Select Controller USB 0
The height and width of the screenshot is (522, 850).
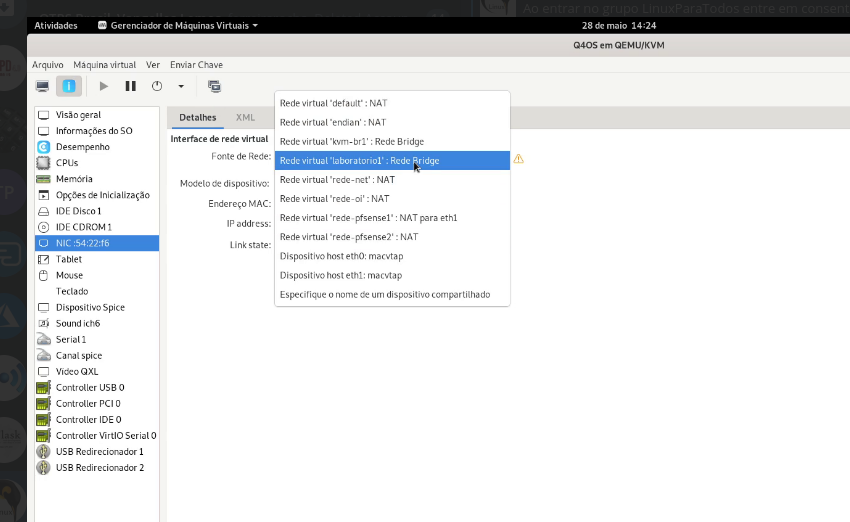97,388
